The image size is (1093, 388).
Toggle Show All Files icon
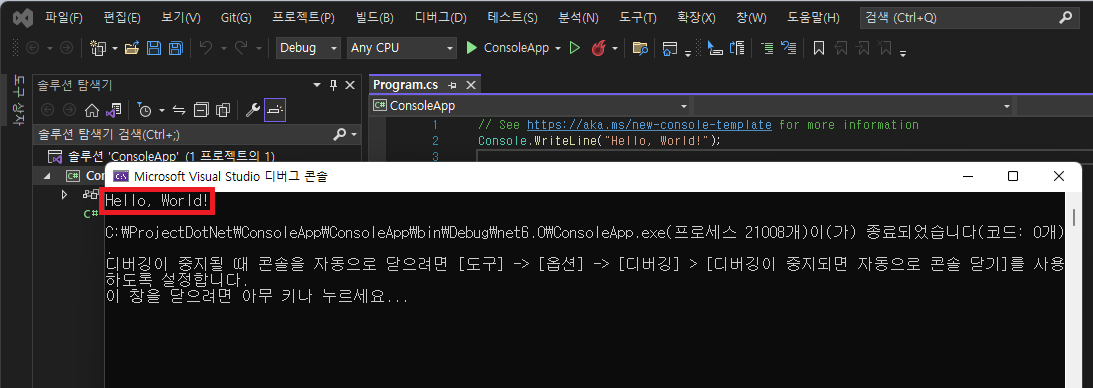[x=222, y=110]
